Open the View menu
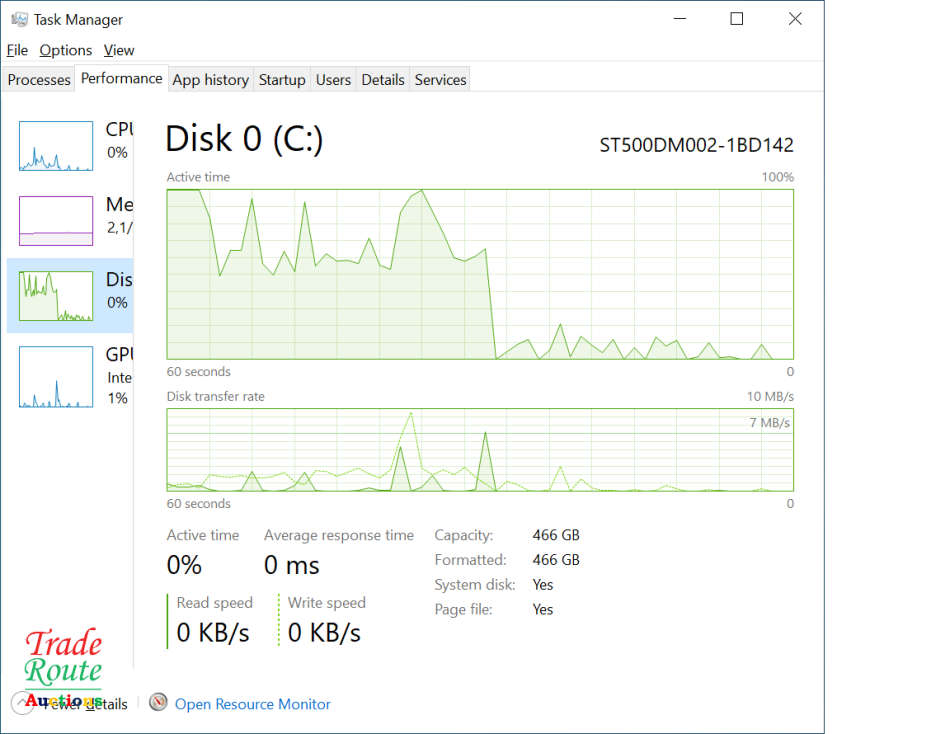The image size is (950, 734). click(119, 50)
